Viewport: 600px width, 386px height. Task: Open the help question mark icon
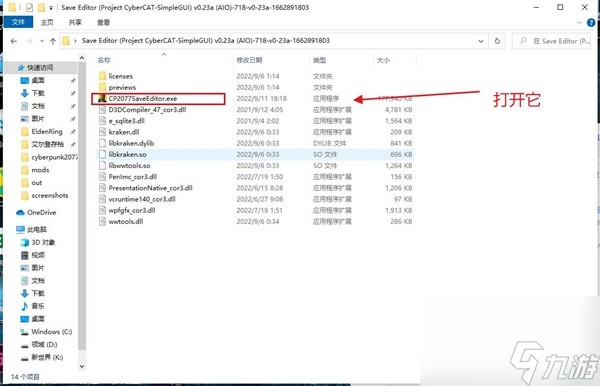[591, 23]
